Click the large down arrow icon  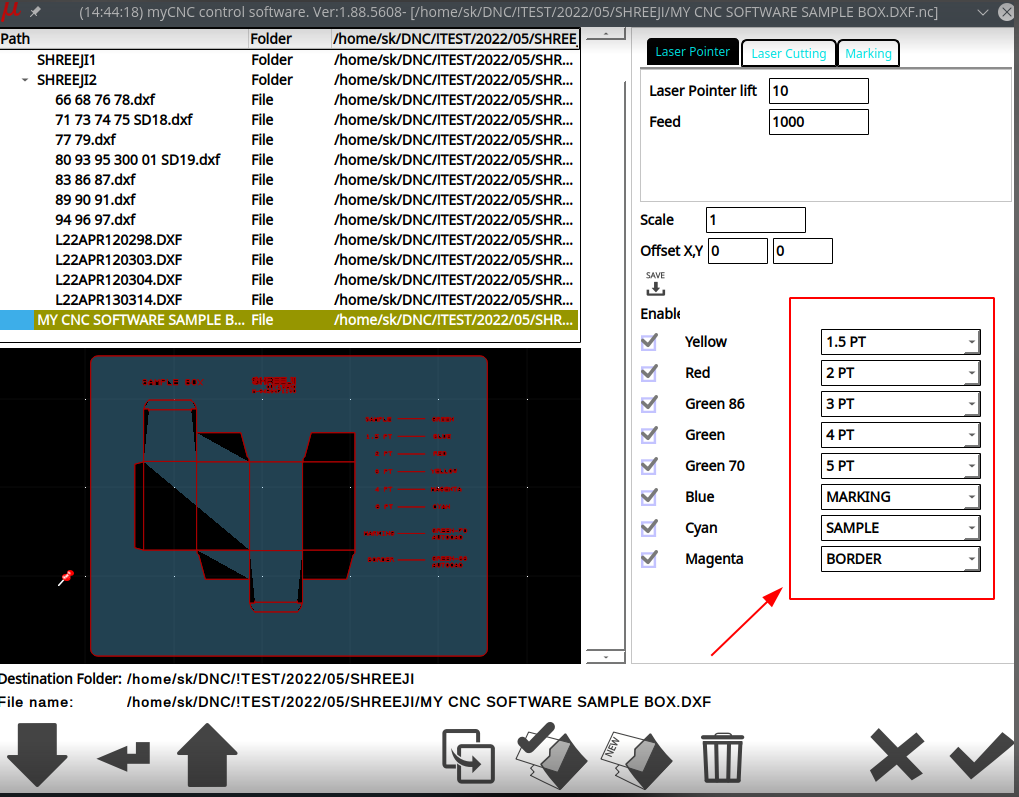pos(37,755)
